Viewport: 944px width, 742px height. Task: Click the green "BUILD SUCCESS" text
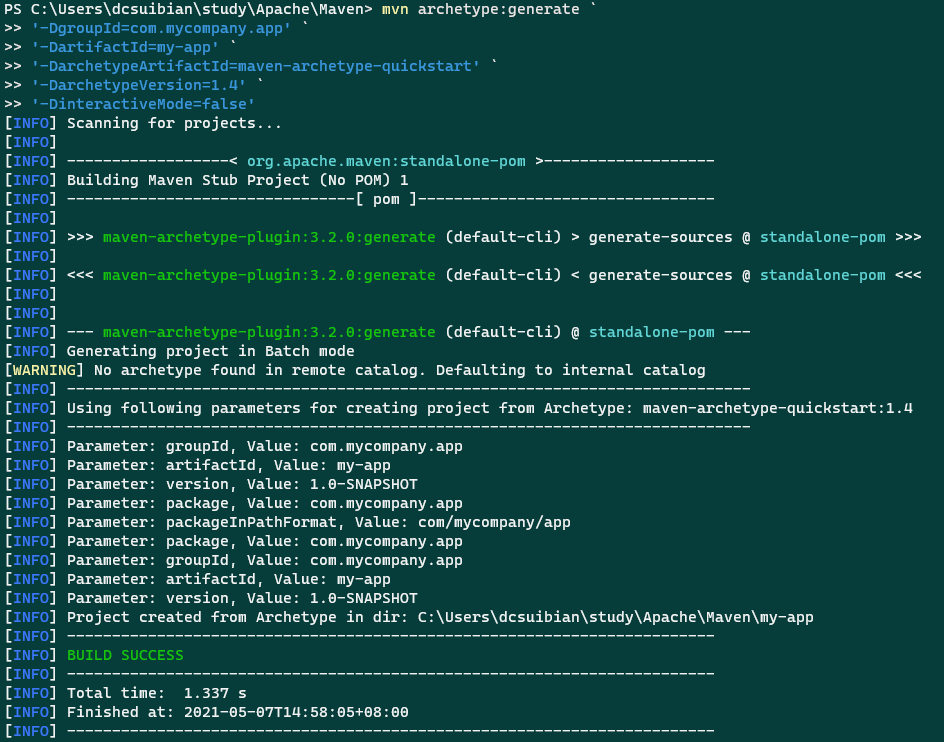coord(125,655)
